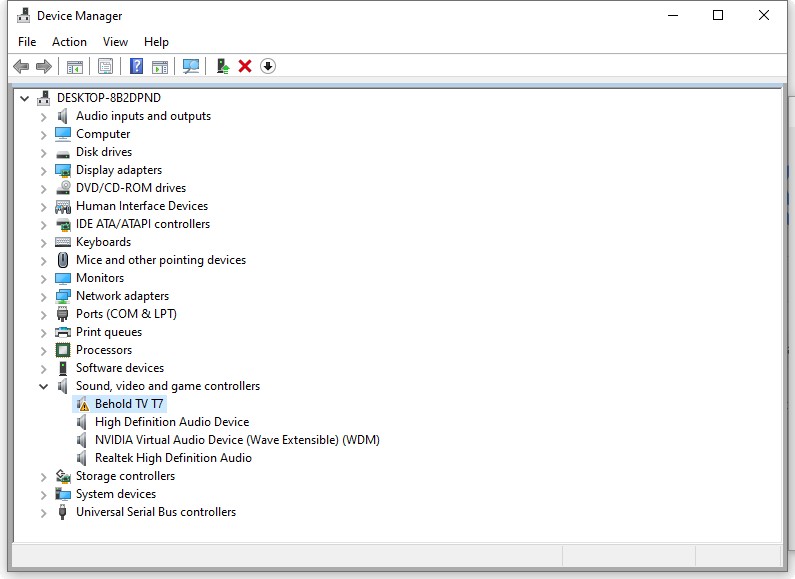795x579 pixels.
Task: Click the down-arrow Disable device icon
Action: [268, 66]
